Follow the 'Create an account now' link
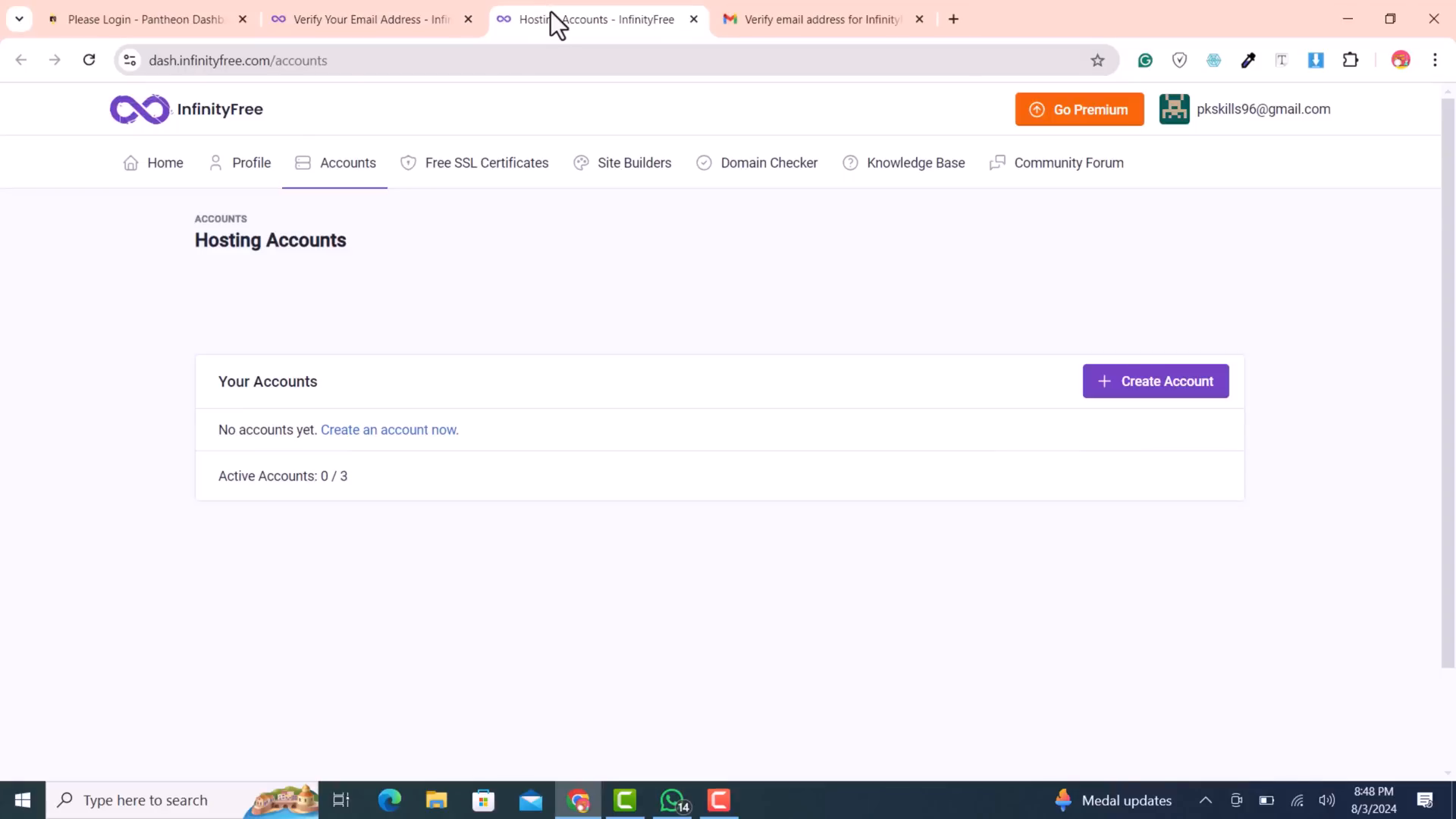The width and height of the screenshot is (1456, 819). [x=390, y=430]
